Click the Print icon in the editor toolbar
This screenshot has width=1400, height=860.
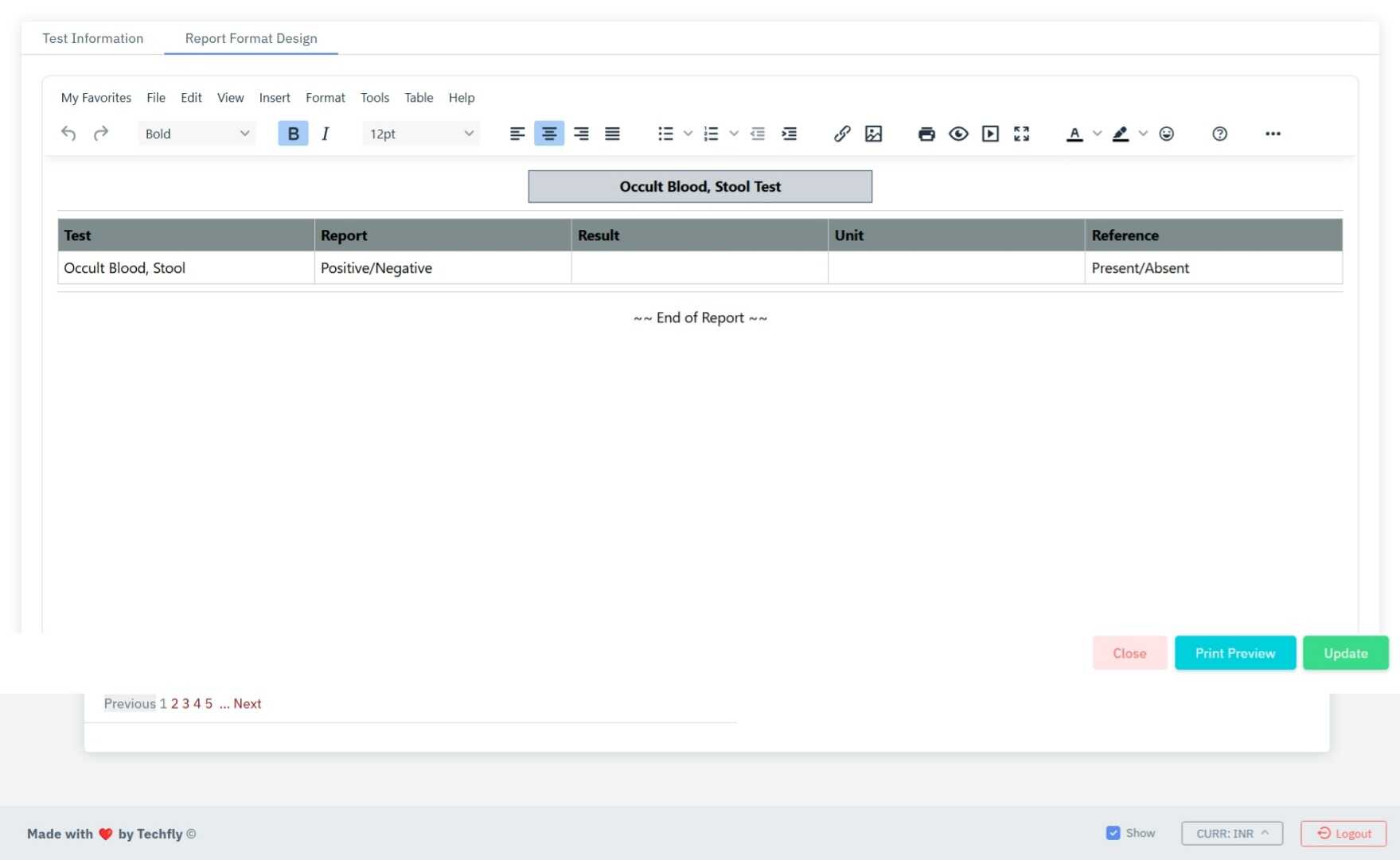[x=926, y=134]
